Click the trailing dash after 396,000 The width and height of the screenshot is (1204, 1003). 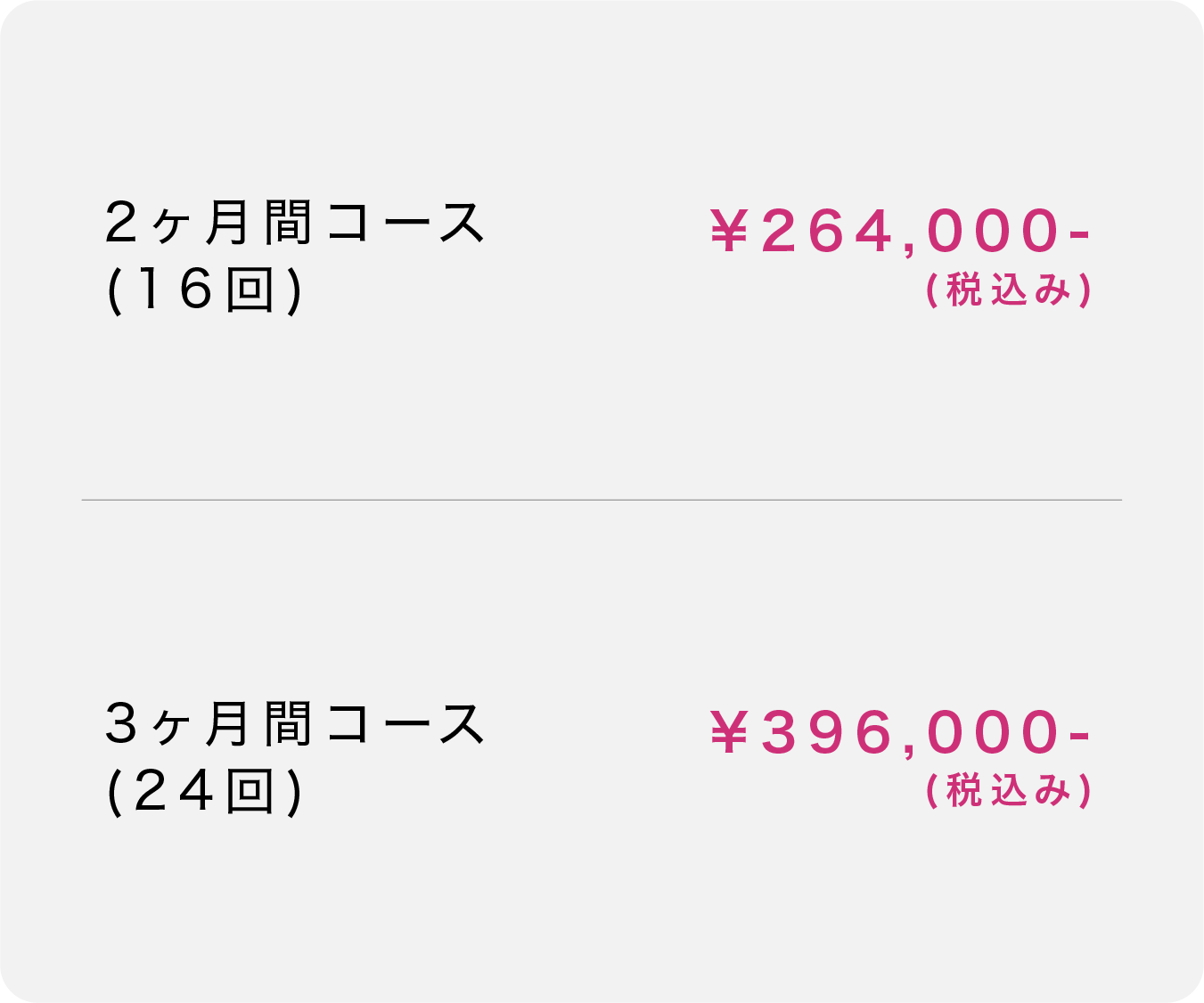point(1078,736)
